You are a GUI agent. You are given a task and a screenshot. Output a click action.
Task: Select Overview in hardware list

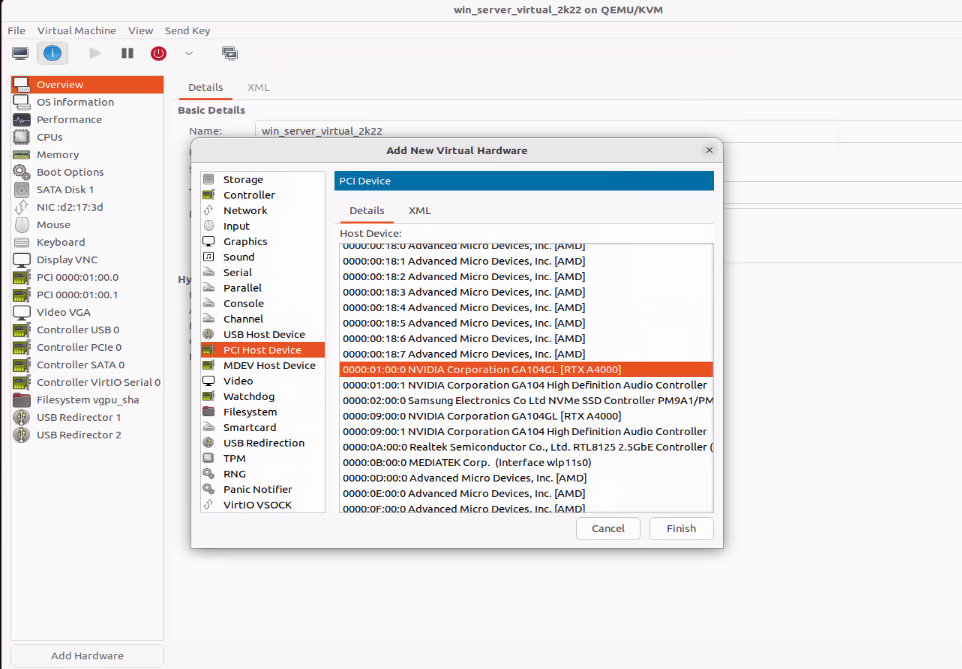tap(87, 85)
